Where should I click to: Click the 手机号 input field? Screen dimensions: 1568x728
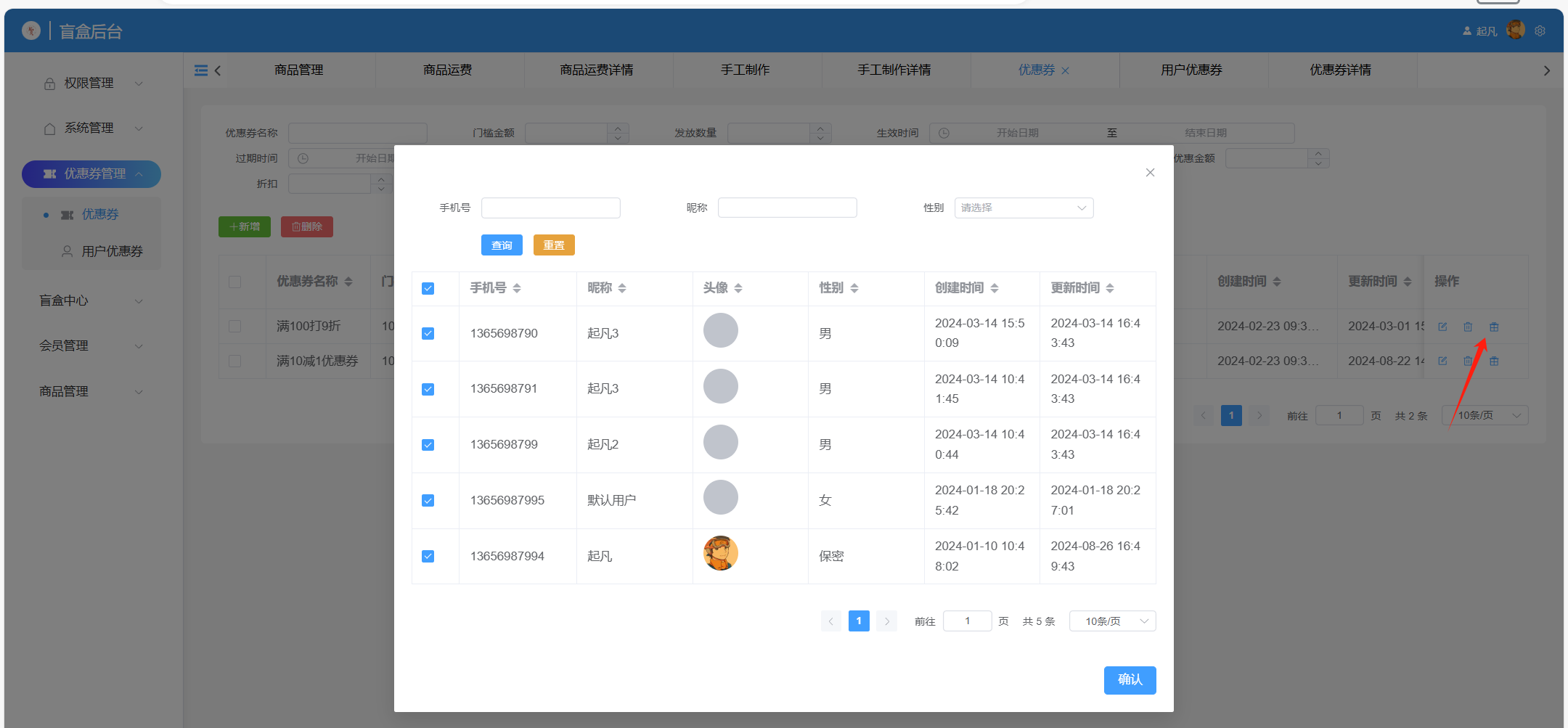(x=551, y=208)
